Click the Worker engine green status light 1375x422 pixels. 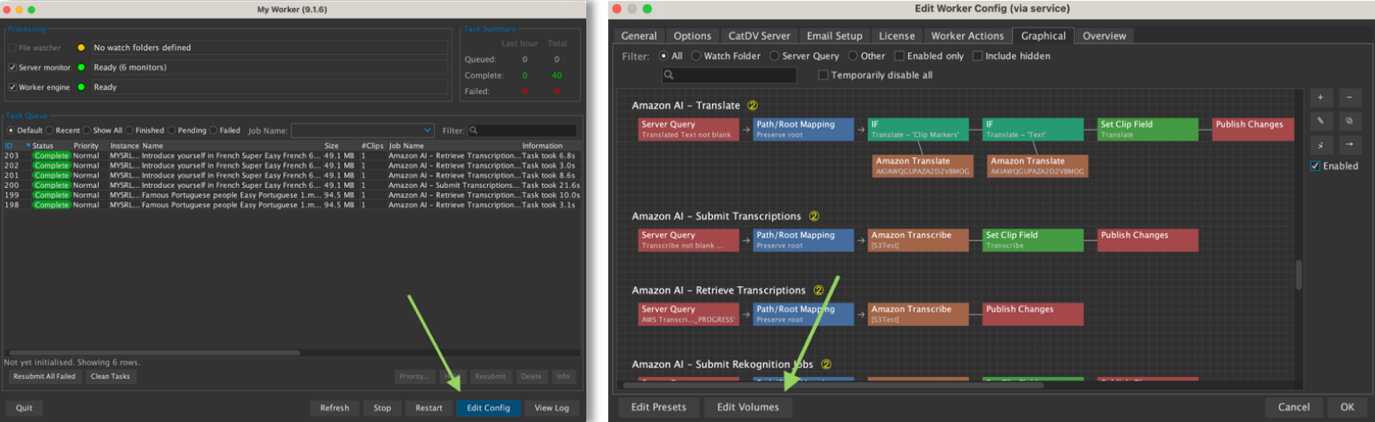82,87
